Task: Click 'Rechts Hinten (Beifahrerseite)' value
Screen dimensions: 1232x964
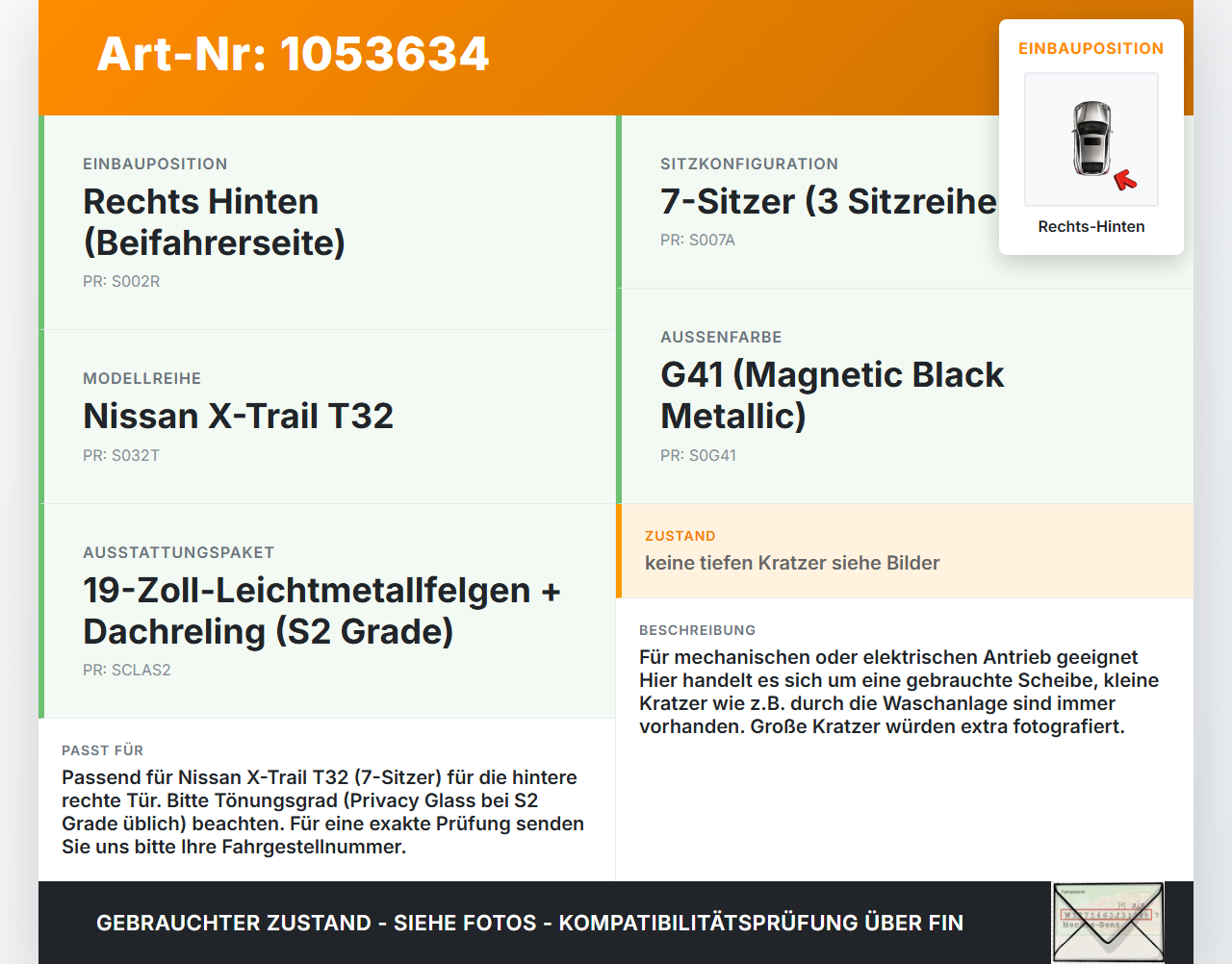Action: (214, 222)
